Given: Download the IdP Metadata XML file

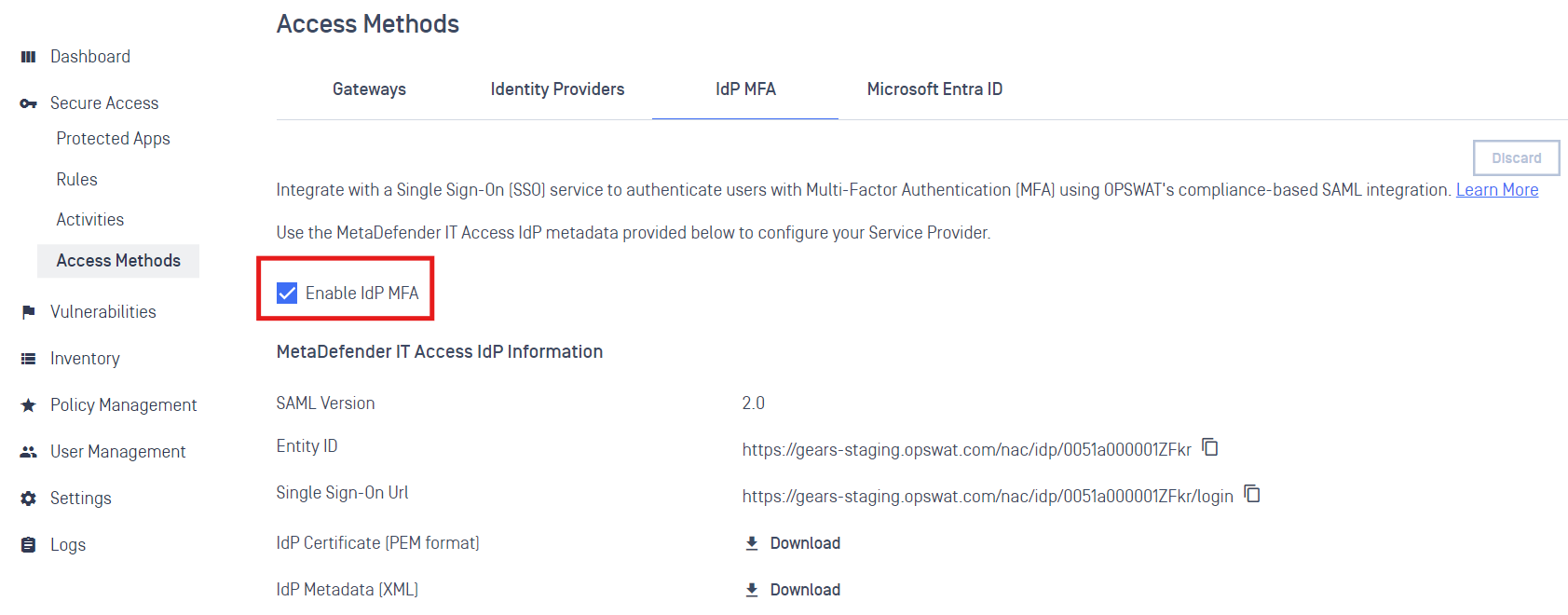Looking at the screenshot, I should [794, 590].
